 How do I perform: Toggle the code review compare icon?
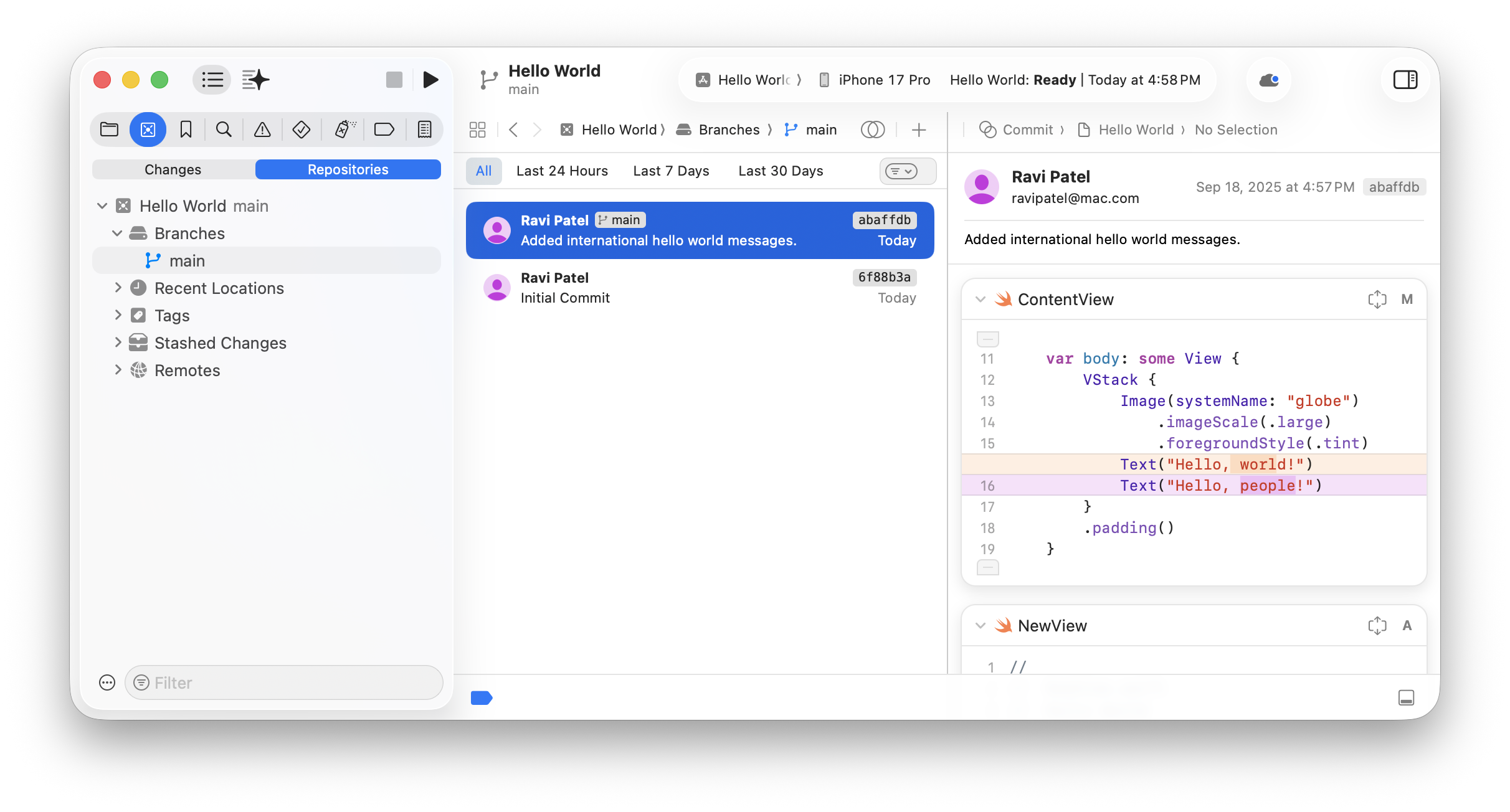(873, 130)
